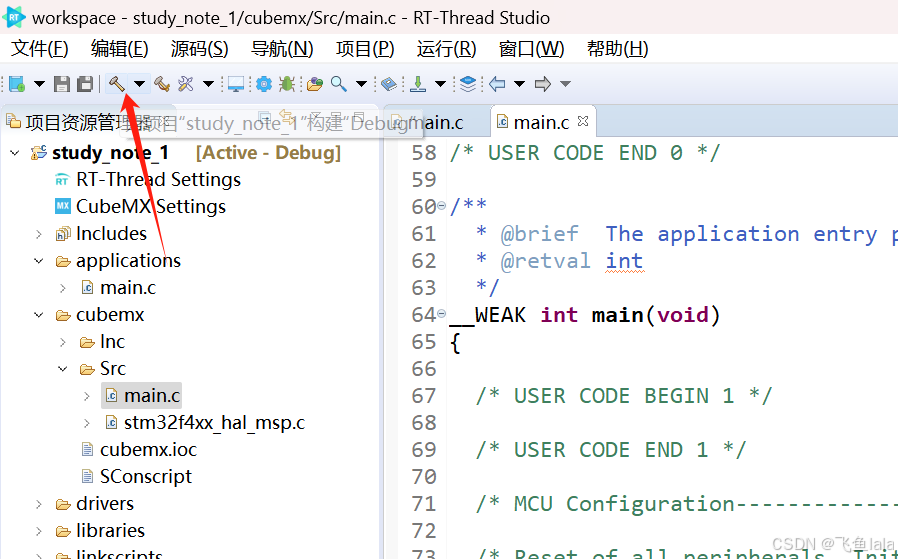Click the New project toolbar icon
898x559 pixels.
pos(17,84)
